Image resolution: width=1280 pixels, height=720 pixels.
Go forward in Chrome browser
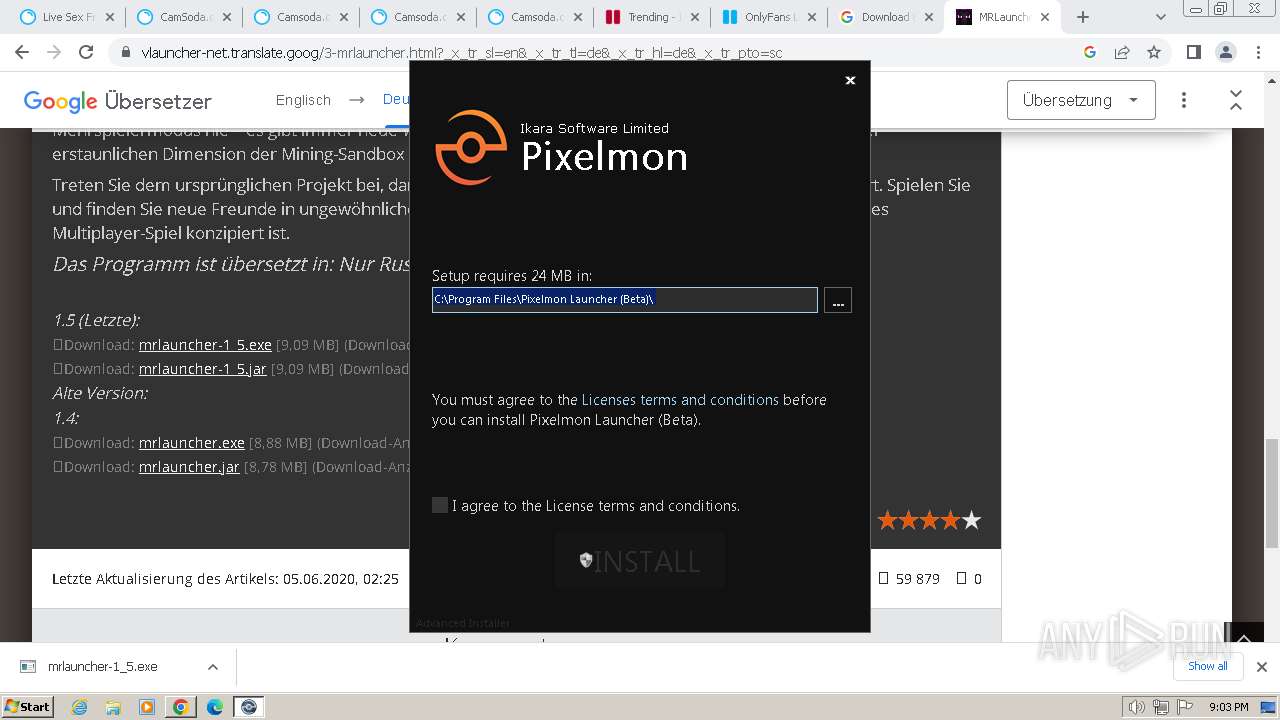click(x=54, y=52)
